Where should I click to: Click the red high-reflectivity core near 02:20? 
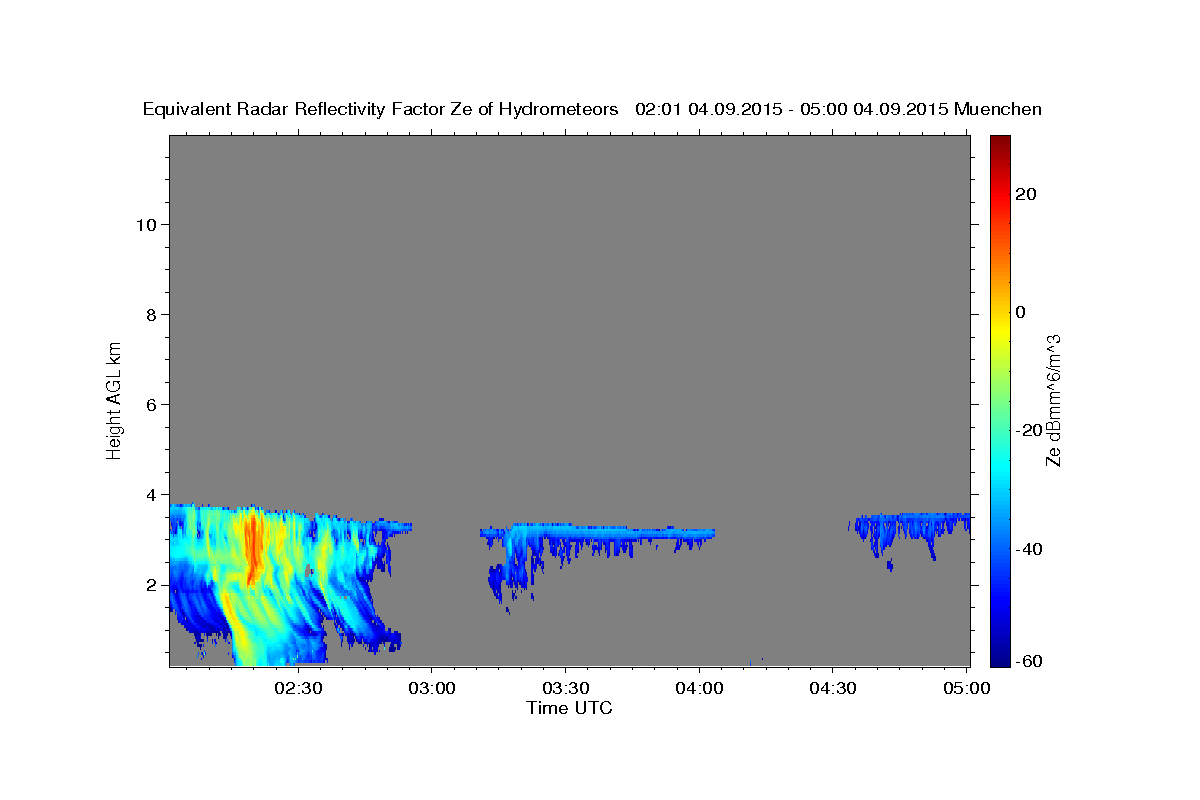click(253, 545)
